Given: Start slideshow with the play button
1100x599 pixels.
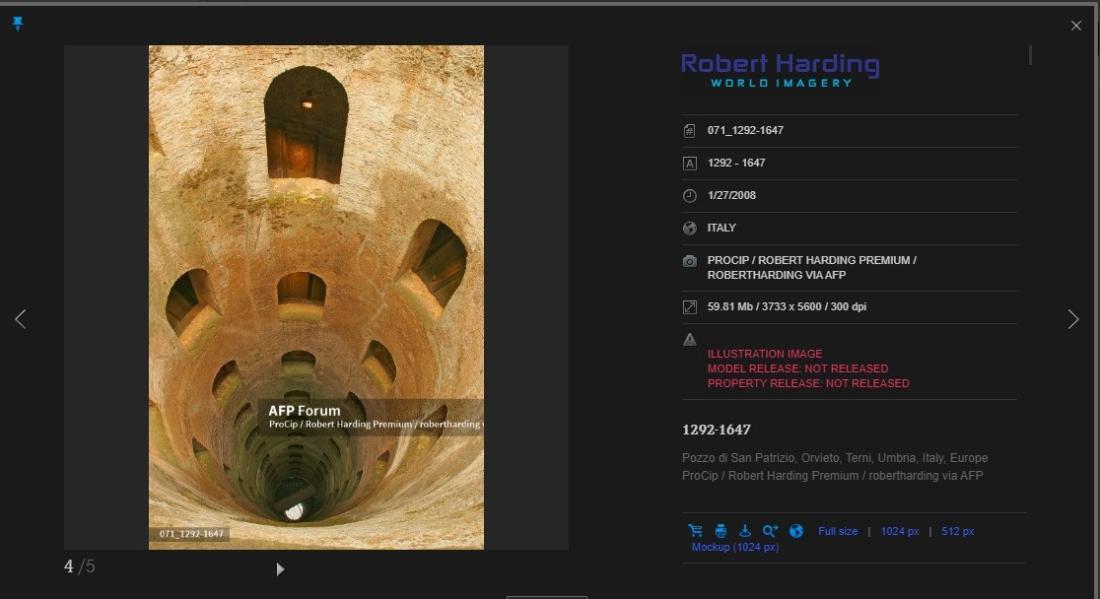Looking at the screenshot, I should [x=280, y=569].
